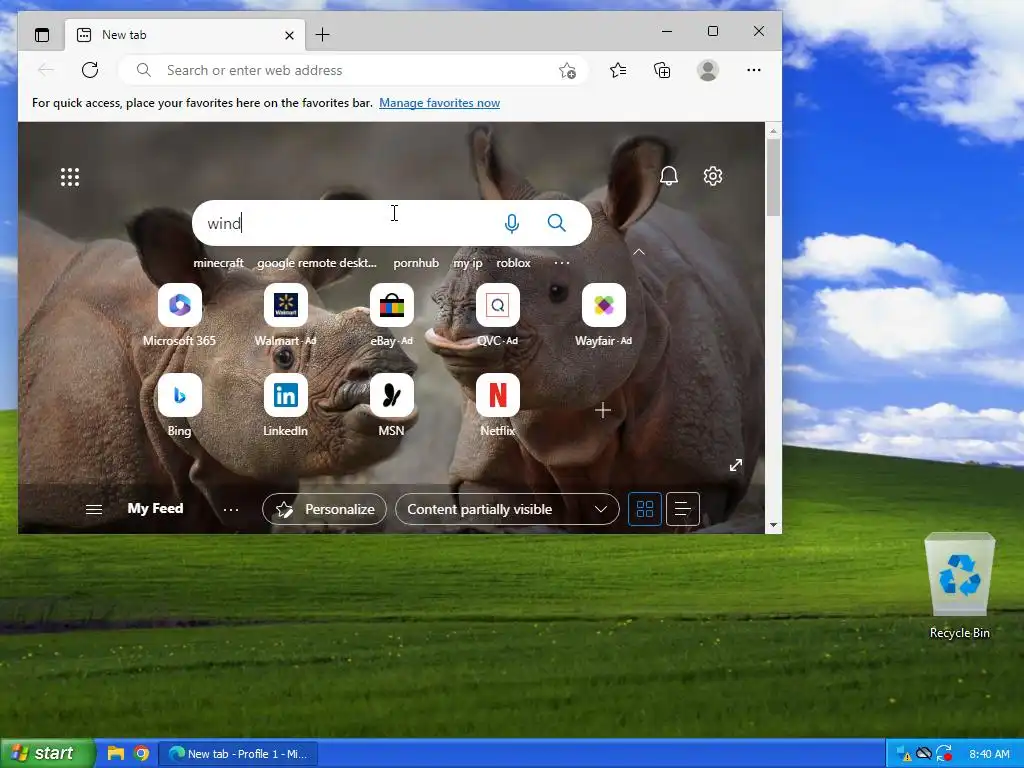Search trending term google remote desktop
1024x768 pixels.
tap(317, 263)
